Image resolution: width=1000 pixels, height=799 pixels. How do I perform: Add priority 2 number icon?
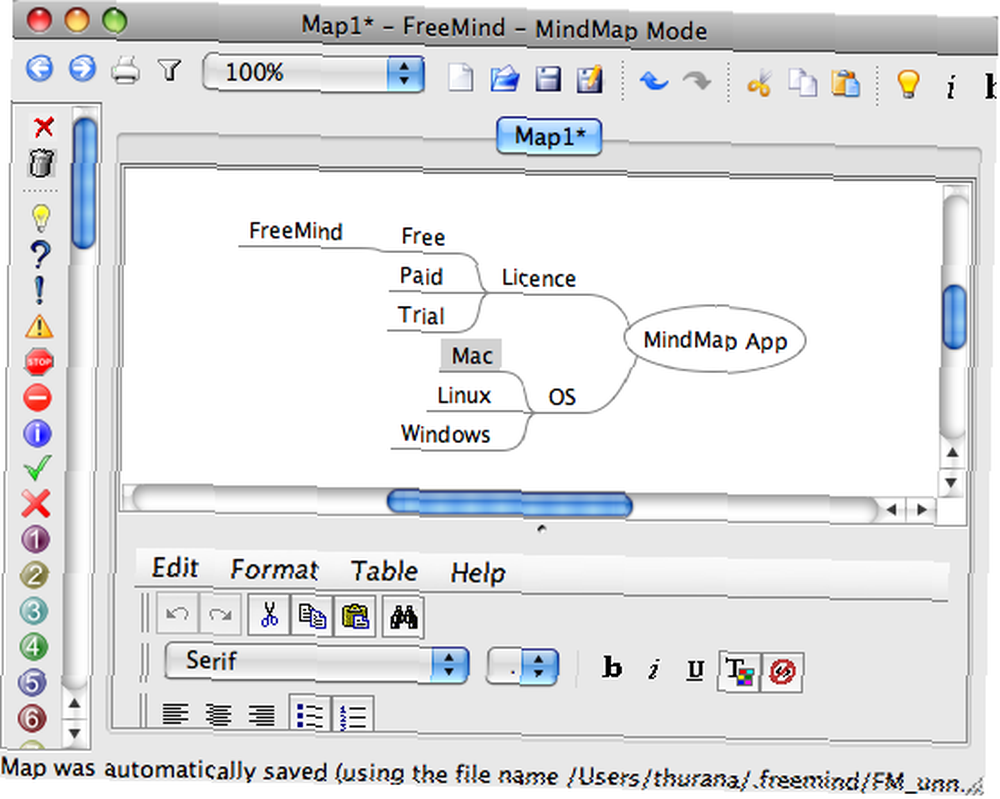[35, 575]
